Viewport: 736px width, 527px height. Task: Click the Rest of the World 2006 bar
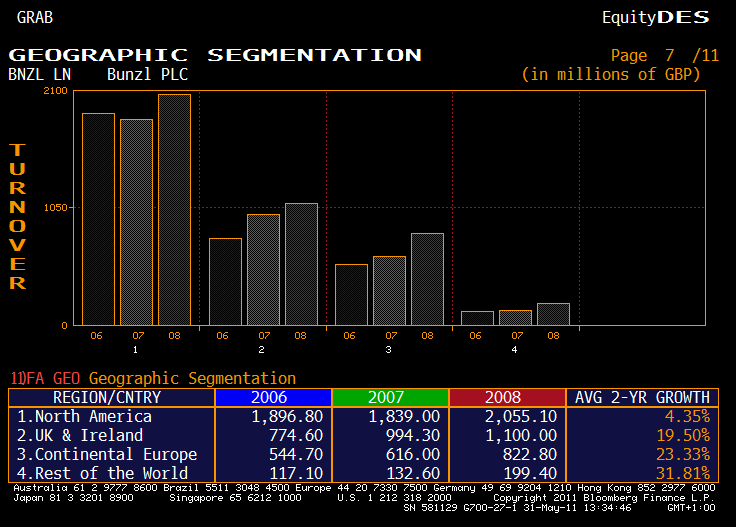477,318
